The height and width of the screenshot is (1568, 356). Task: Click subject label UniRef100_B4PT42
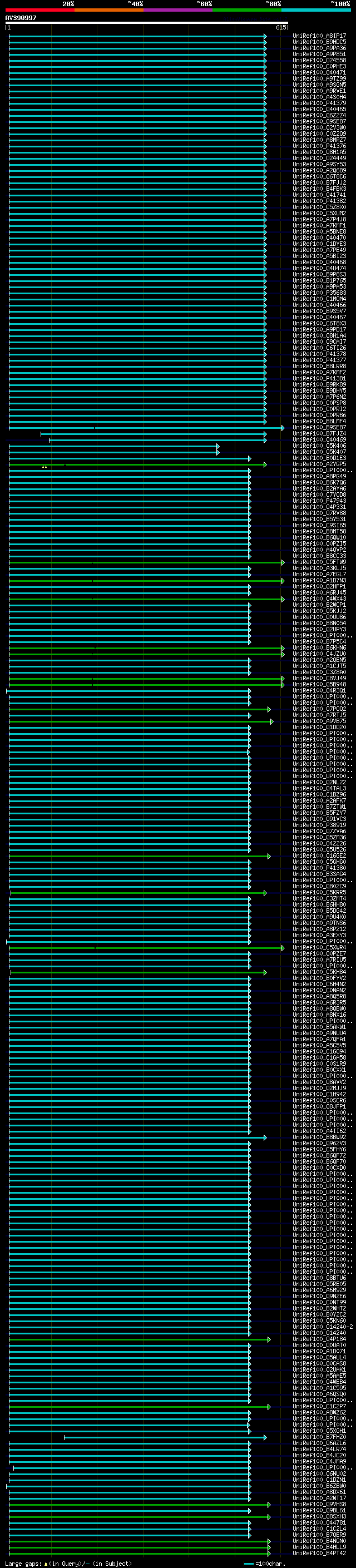click(319, 1553)
